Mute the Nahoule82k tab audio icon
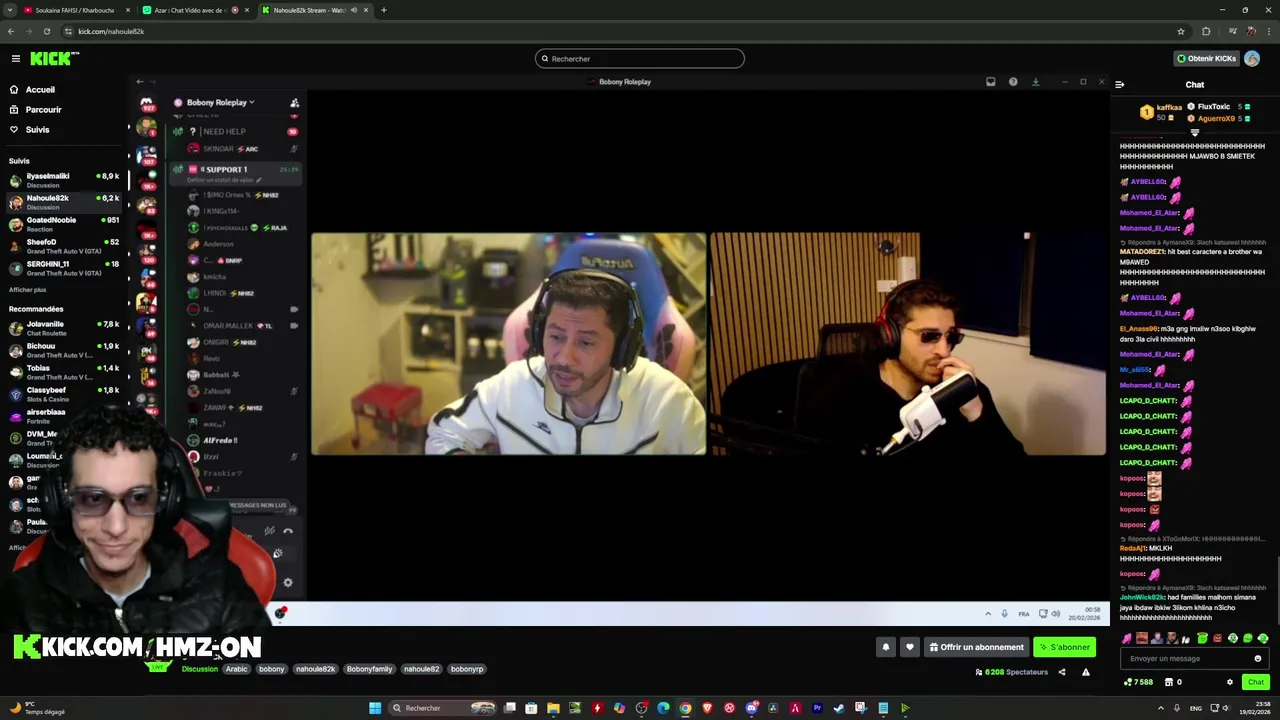Screen dimensions: 1280x720 click(x=353, y=10)
